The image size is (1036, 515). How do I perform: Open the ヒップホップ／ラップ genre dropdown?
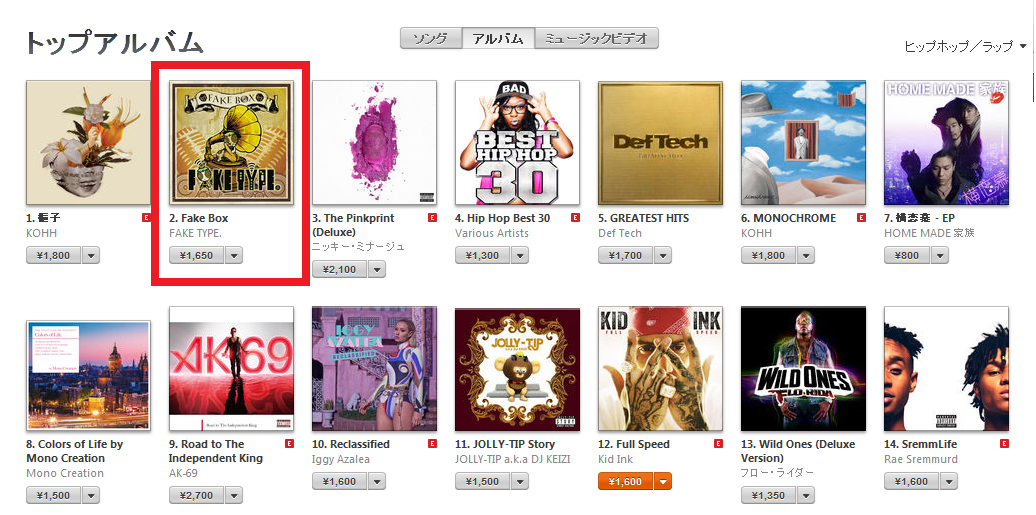[x=965, y=46]
